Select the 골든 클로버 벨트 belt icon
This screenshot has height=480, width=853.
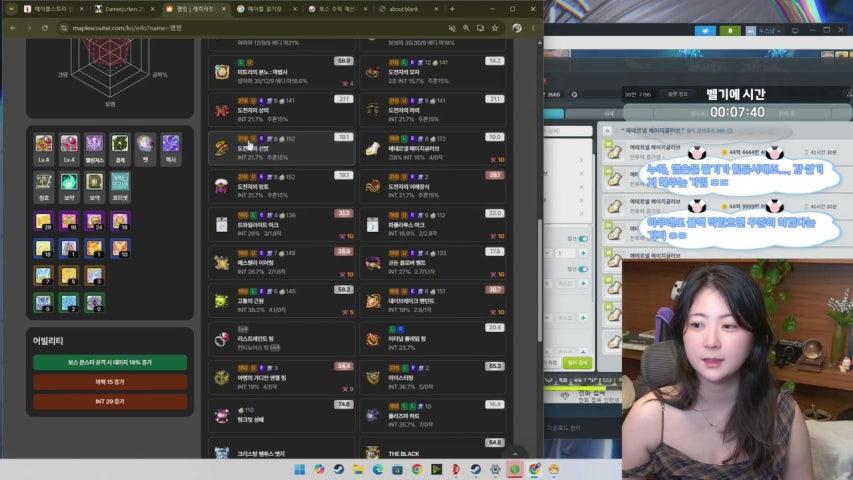pyautogui.click(x=373, y=263)
